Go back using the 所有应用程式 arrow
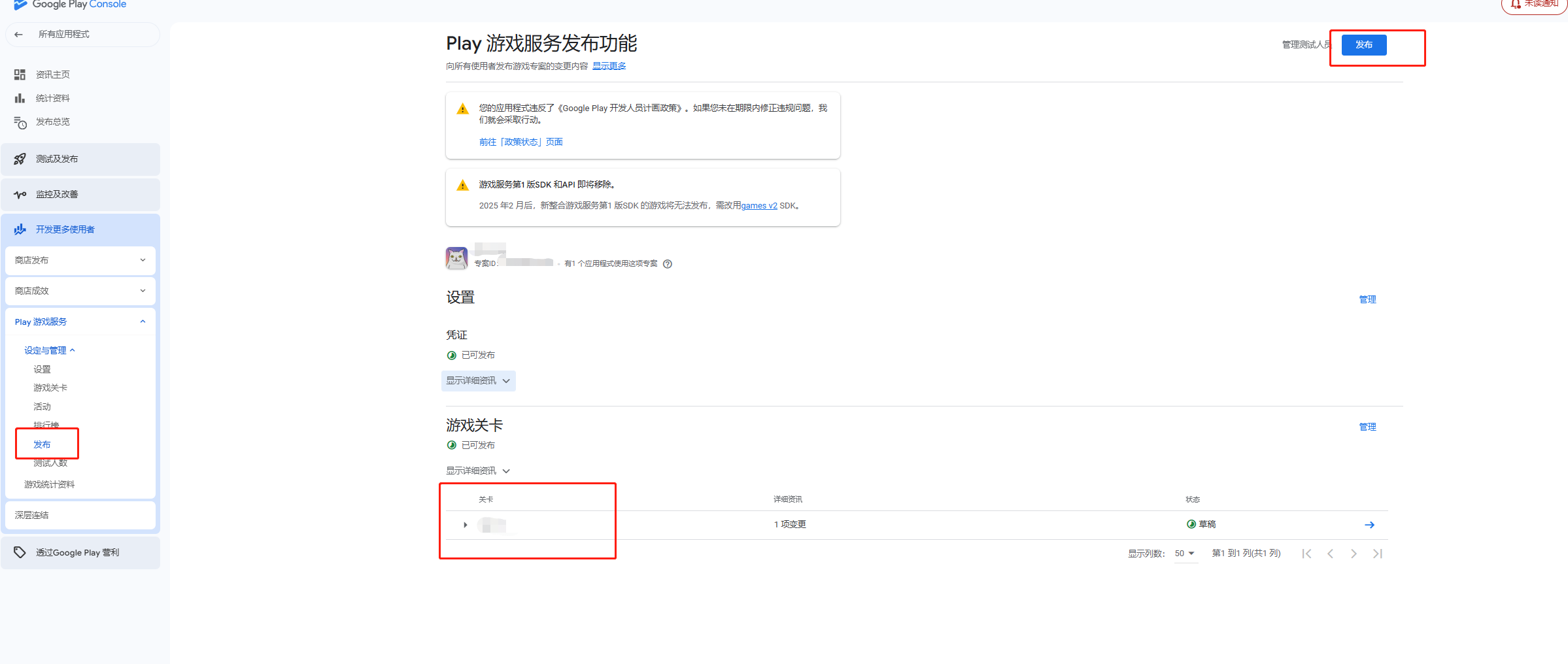 click(19, 35)
